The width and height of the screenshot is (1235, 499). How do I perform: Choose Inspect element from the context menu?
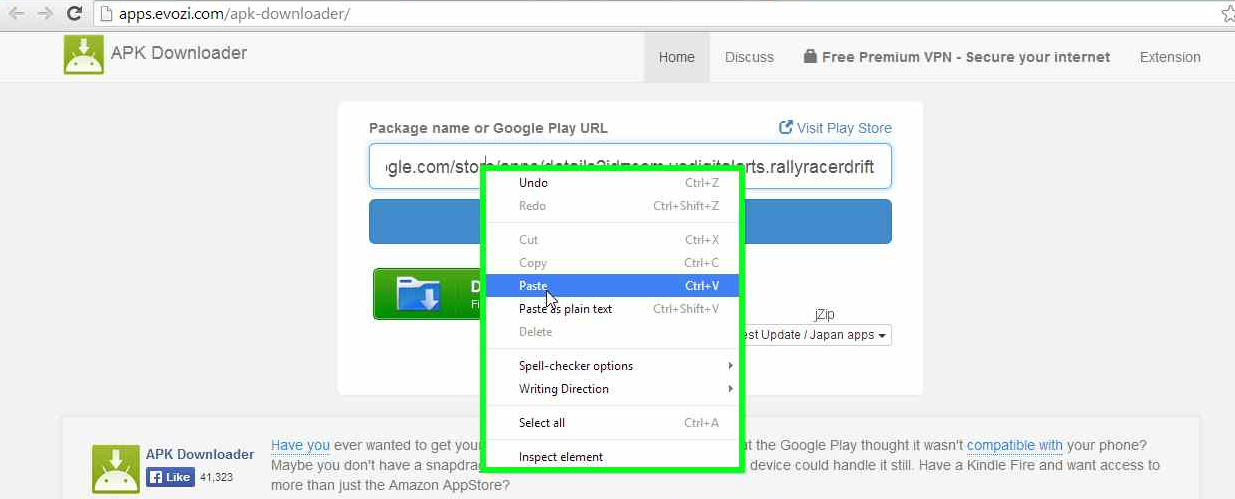611,457
